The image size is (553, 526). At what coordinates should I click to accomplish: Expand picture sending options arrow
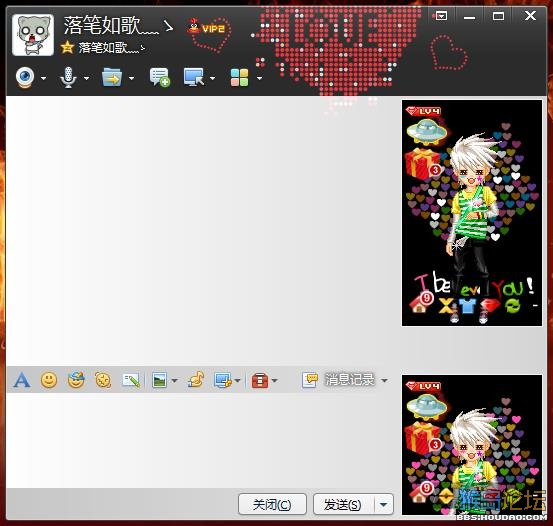[x=174, y=381]
